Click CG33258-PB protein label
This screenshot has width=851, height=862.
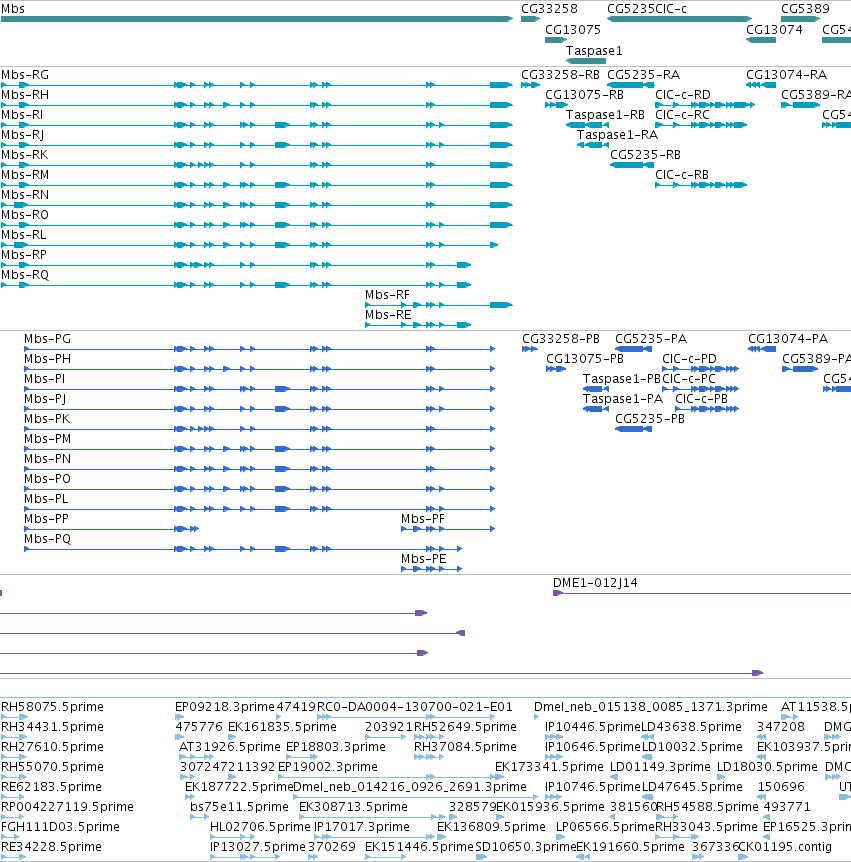[561, 339]
